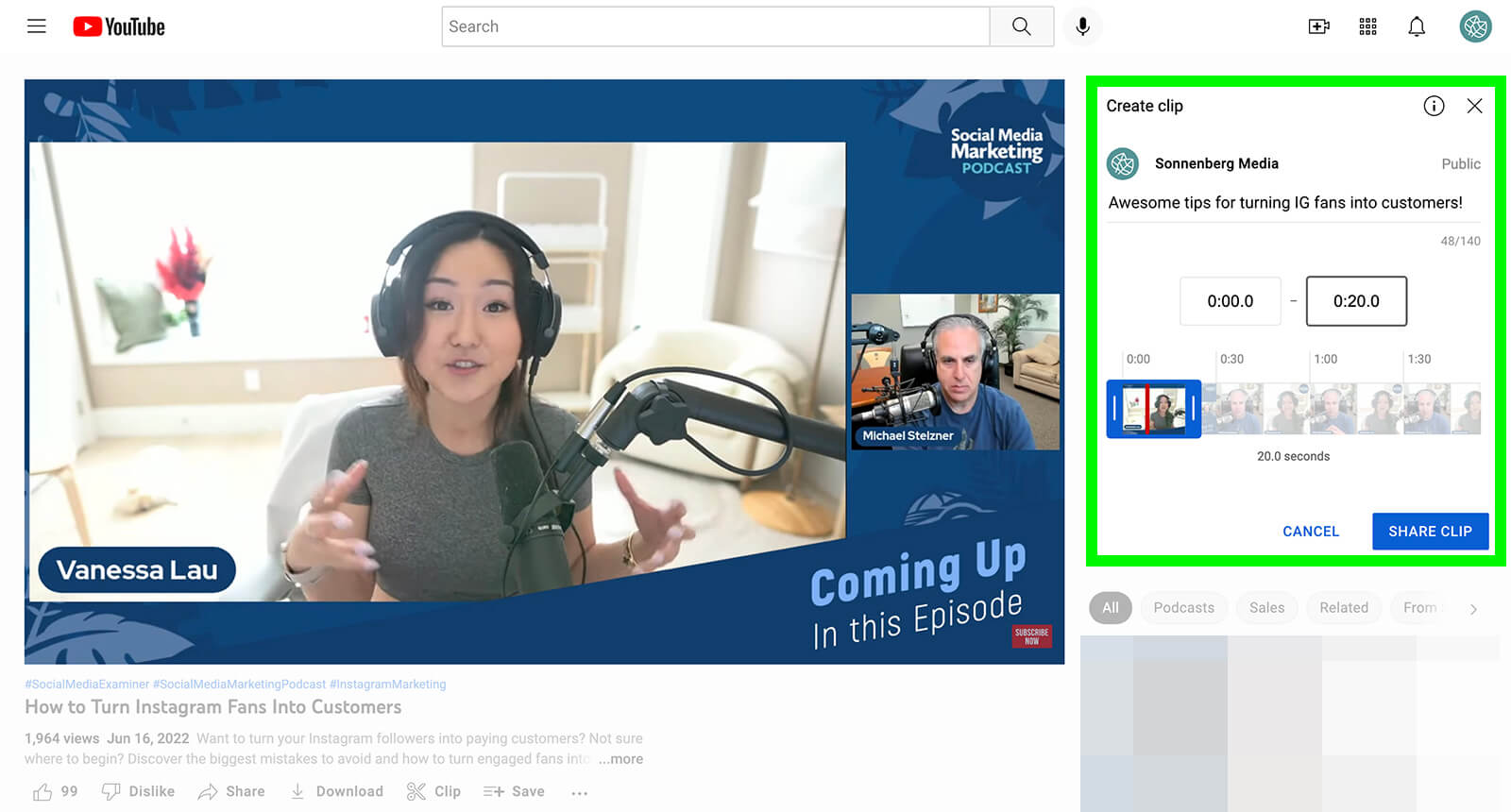Click the Sonnenberg Media channel name

pos(1216,163)
